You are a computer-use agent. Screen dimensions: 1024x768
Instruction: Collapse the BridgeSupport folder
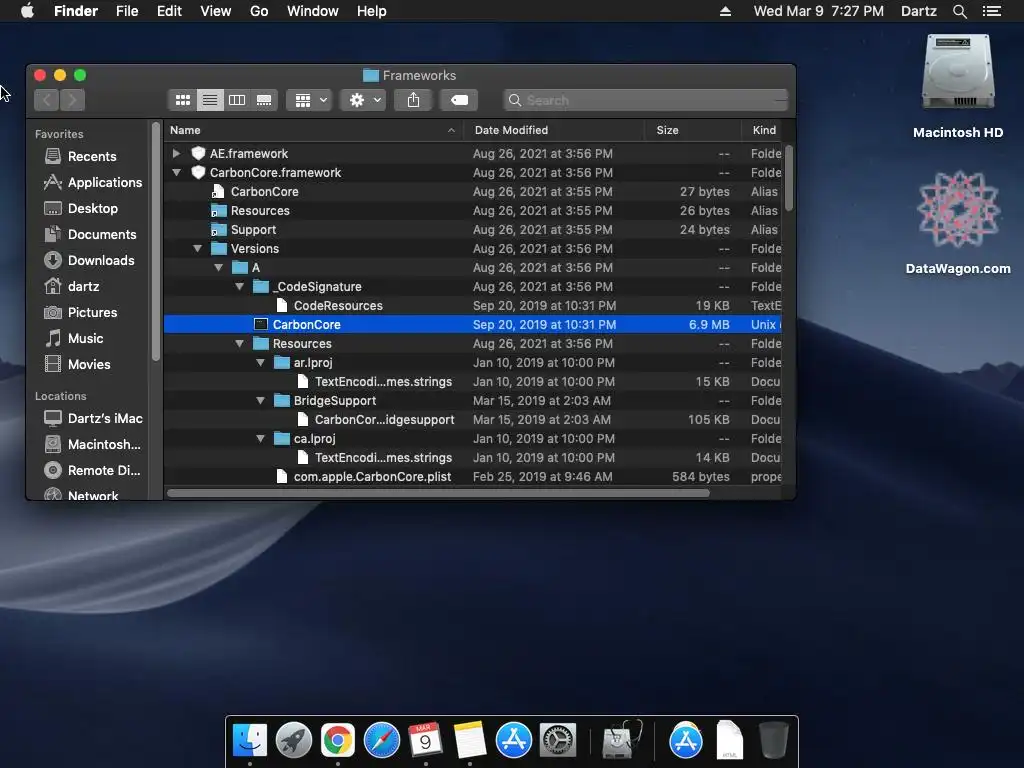(261, 400)
